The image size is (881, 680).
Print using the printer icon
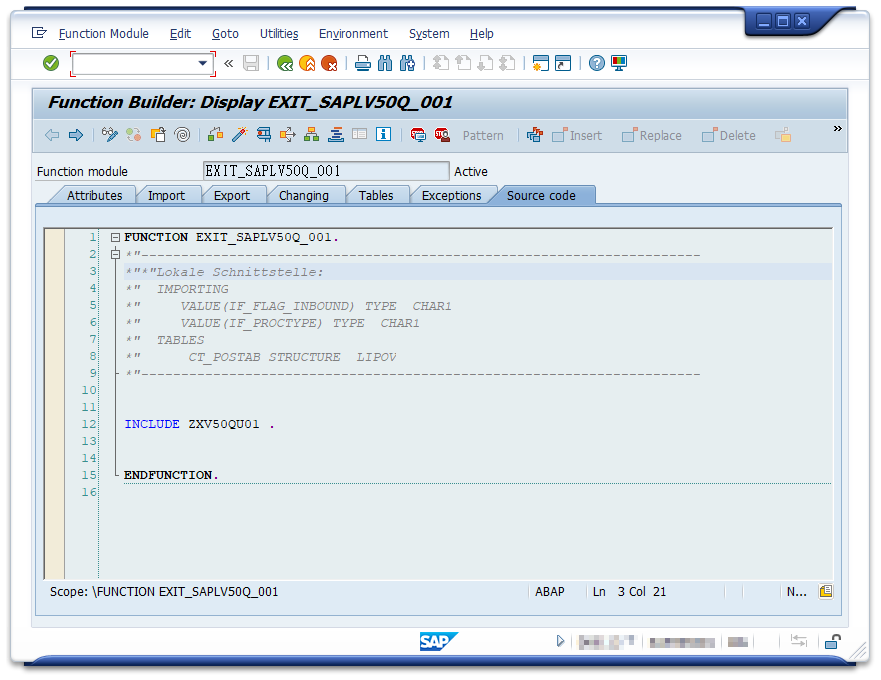(363, 63)
